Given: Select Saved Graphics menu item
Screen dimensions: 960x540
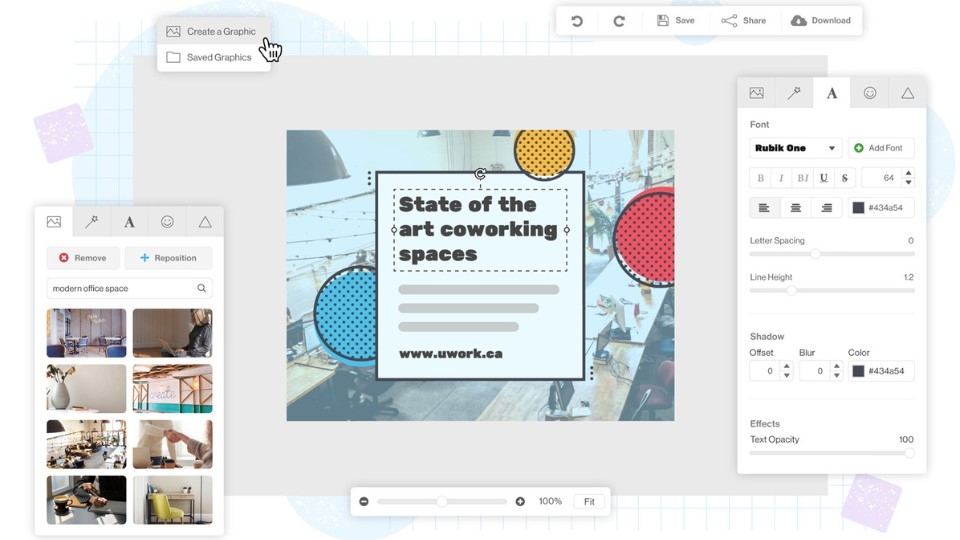Looking at the screenshot, I should pyautogui.click(x=218, y=57).
